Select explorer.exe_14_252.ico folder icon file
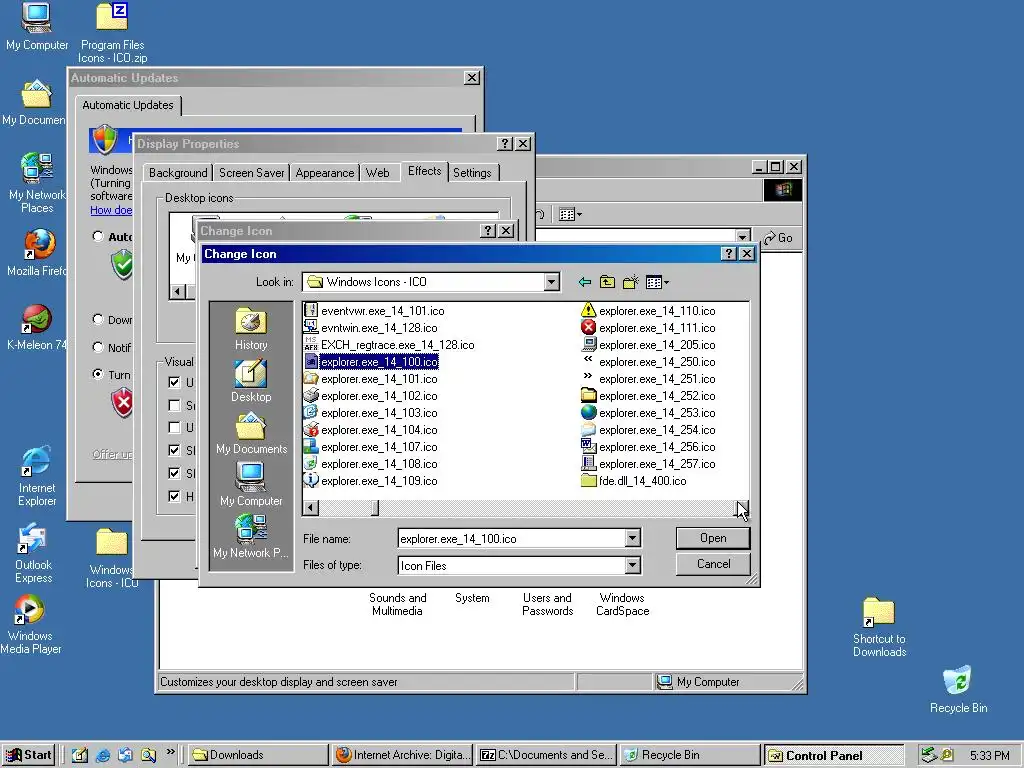 648,396
